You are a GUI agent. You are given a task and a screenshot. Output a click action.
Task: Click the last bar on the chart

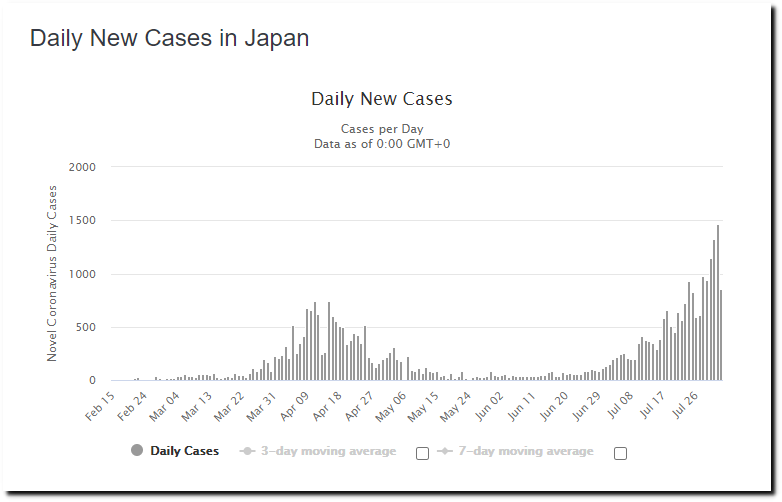tap(721, 335)
